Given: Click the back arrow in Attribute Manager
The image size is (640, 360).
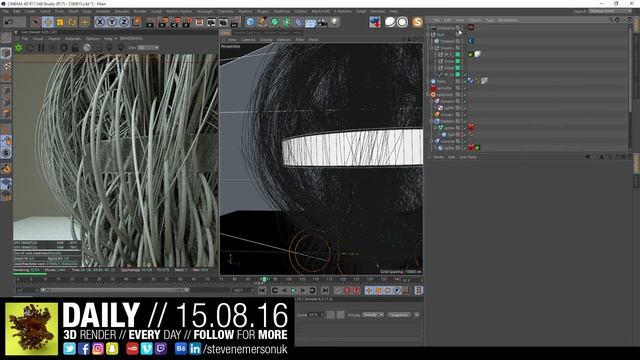Looking at the screenshot, I should point(588,157).
